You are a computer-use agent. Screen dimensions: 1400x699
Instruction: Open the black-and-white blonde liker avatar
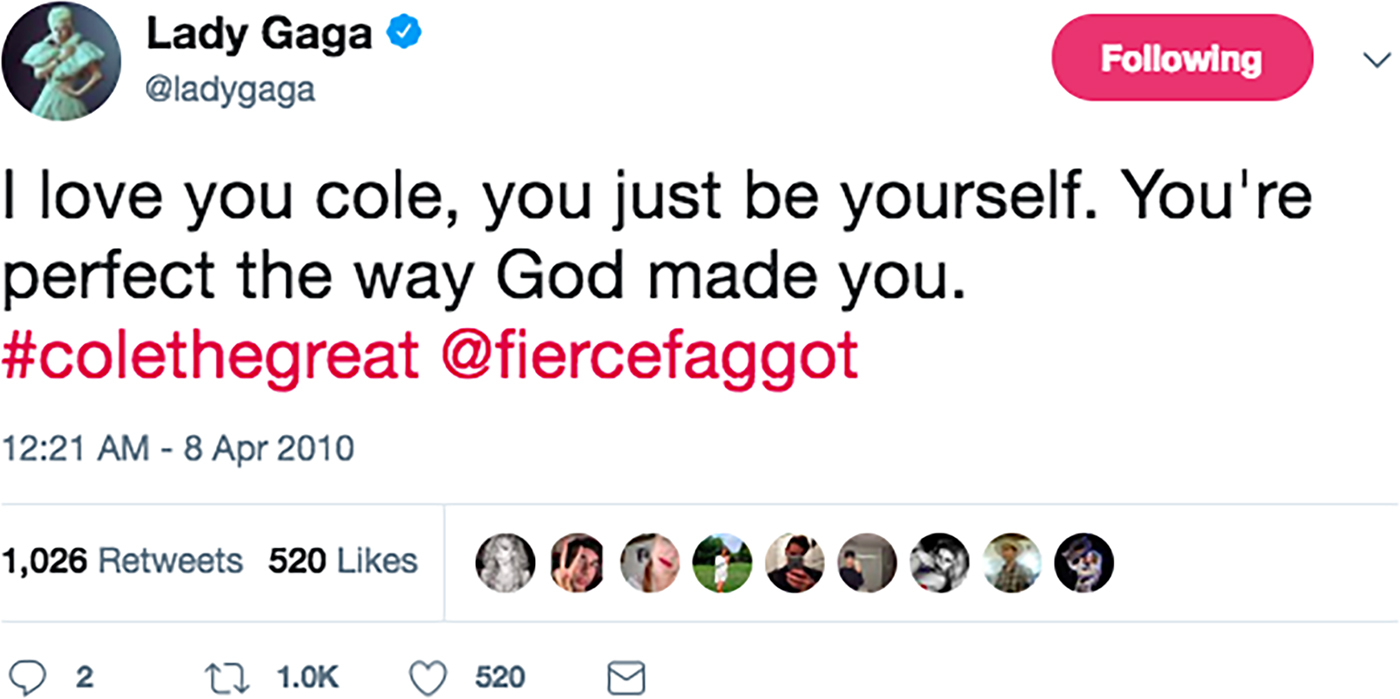504,563
